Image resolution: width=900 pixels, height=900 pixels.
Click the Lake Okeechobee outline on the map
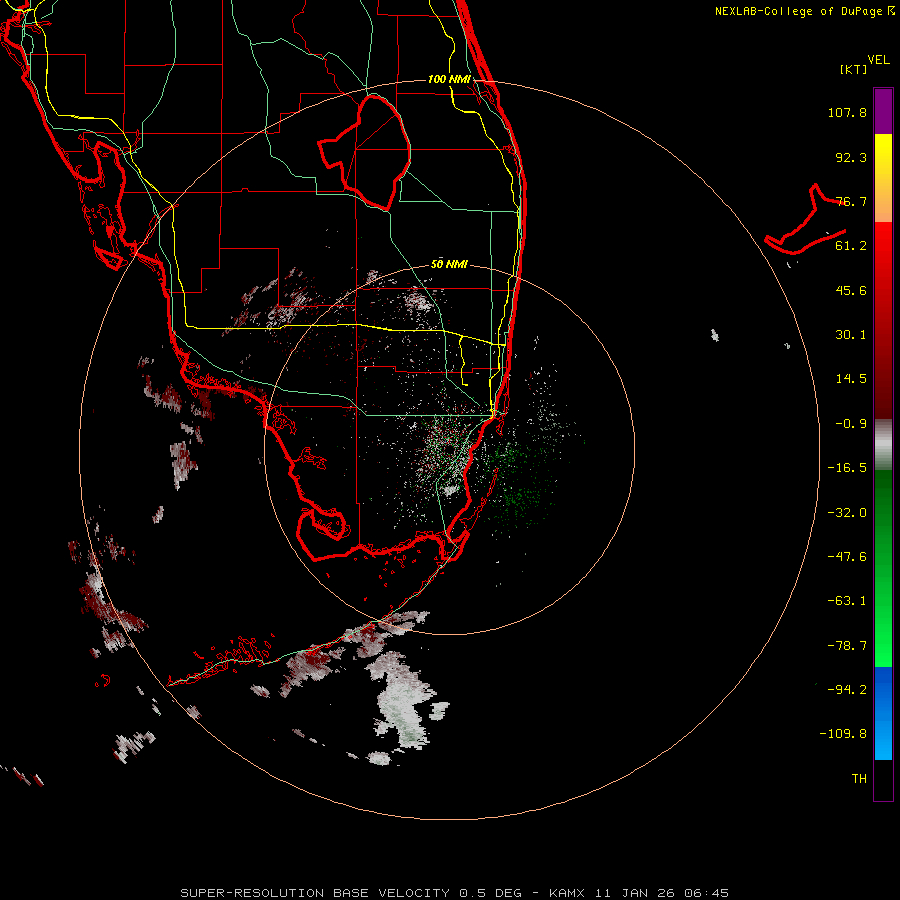pyautogui.click(x=364, y=152)
